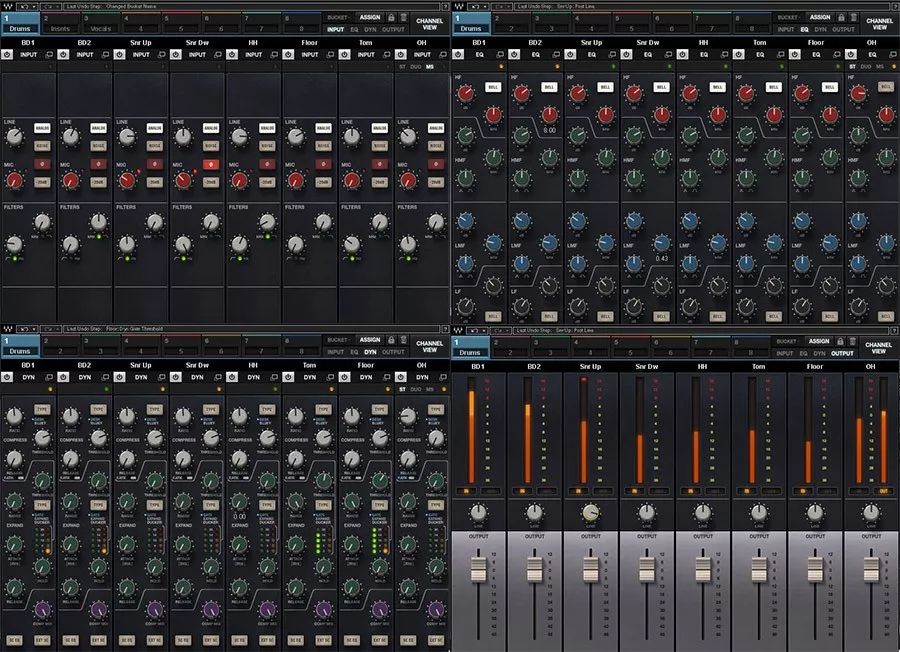The height and width of the screenshot is (652, 900).
Task: Toggle HF BELL on BD1 EQ strip
Action: (492, 87)
